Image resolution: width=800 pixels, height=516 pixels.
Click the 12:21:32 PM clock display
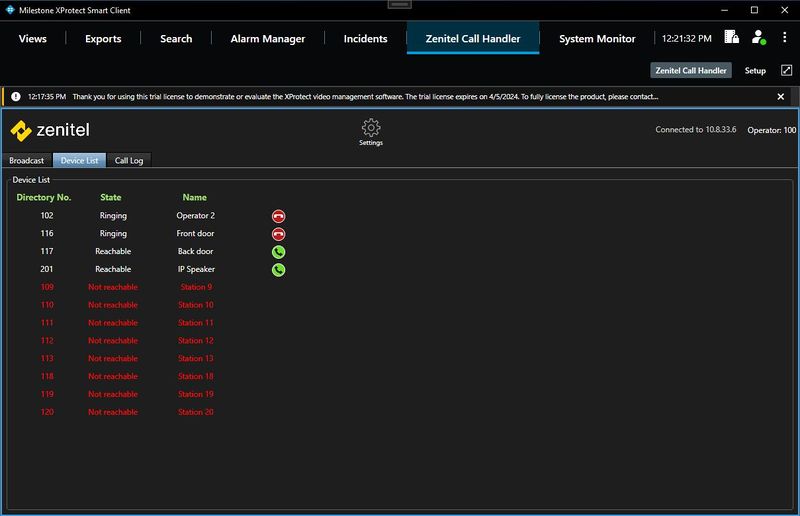click(x=686, y=39)
